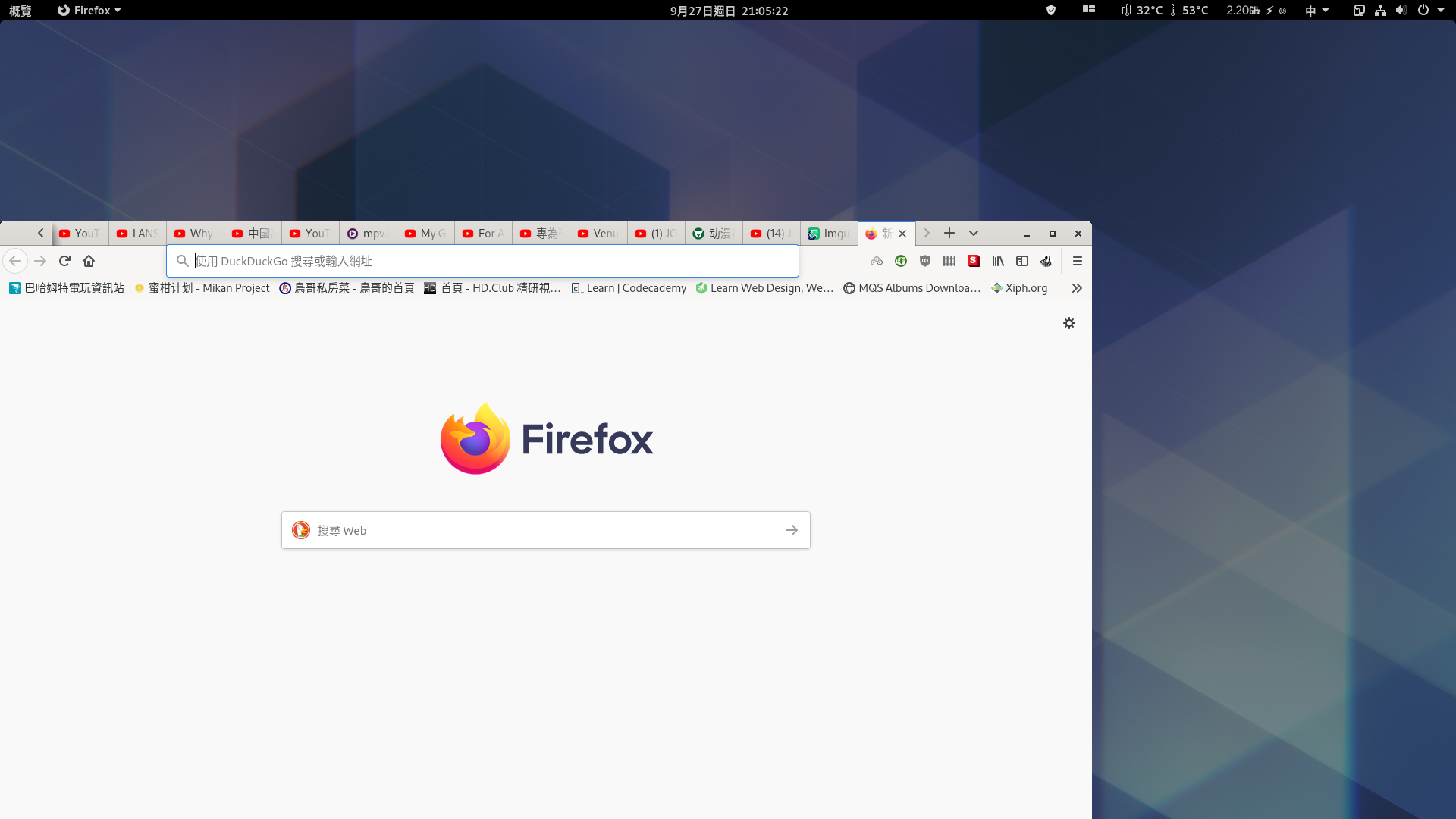Open a new tab with plus button
Image resolution: width=1456 pixels, height=819 pixels.
[949, 233]
